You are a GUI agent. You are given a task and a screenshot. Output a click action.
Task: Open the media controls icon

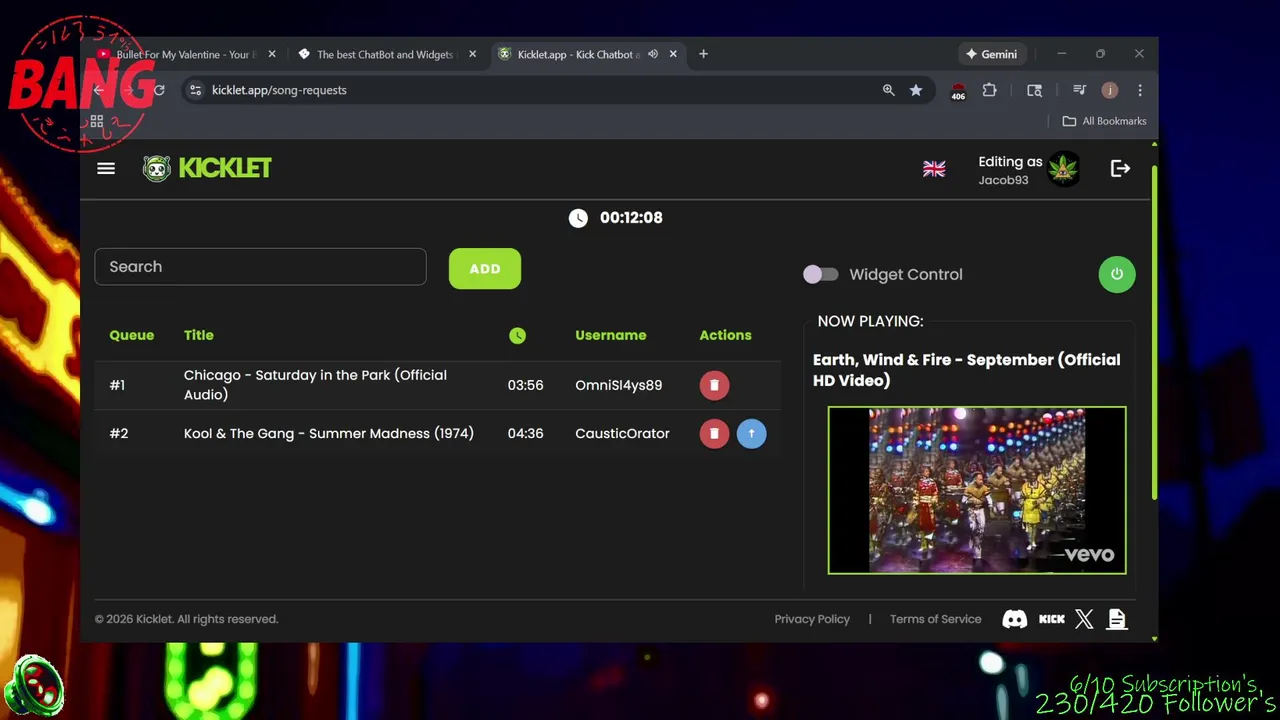[x=1079, y=90]
